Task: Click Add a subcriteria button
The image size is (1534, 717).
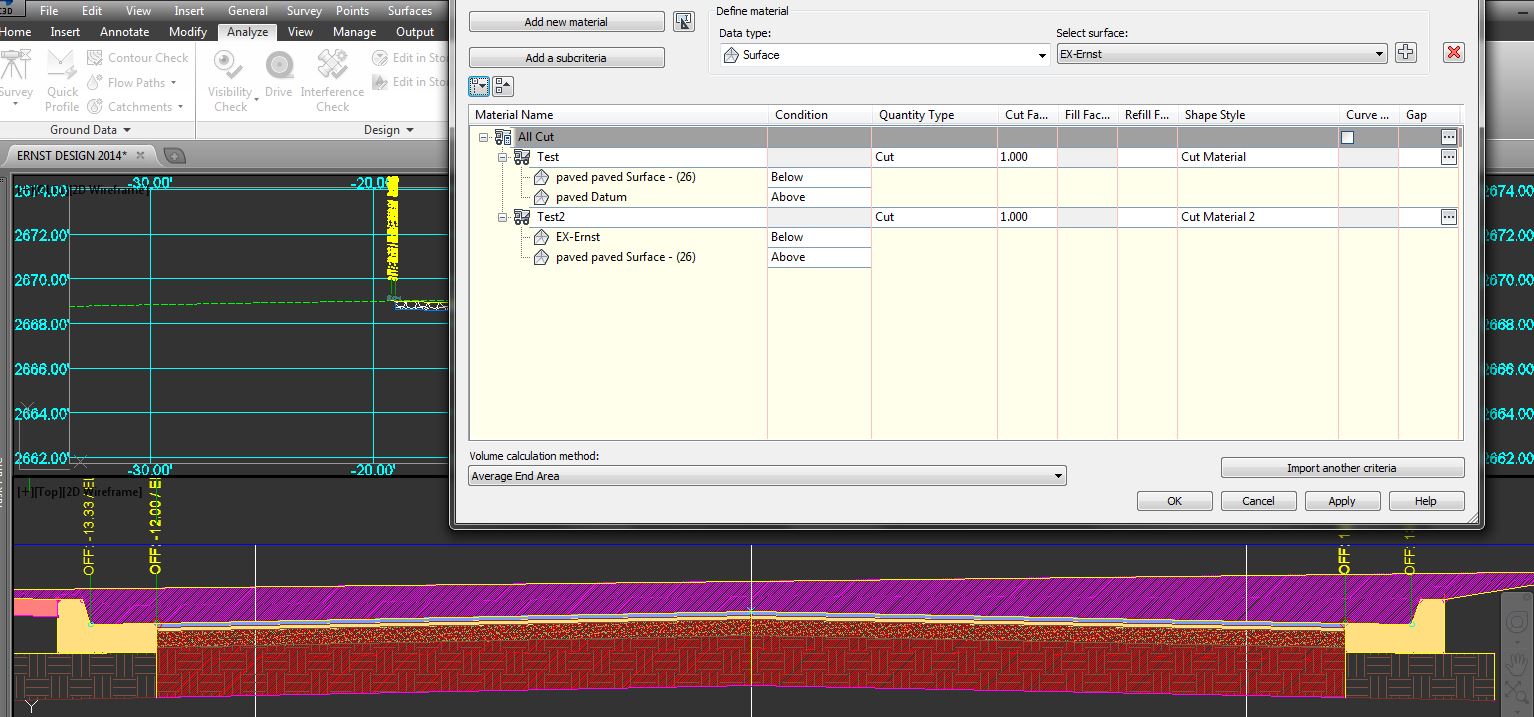Action: [566, 58]
